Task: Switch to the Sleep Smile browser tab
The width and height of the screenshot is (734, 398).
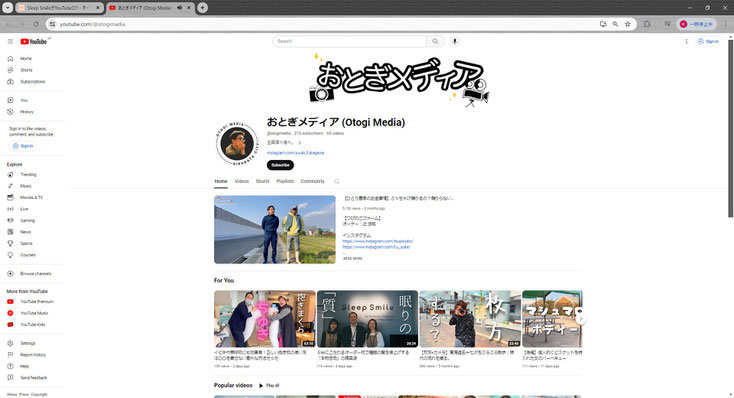Action: (59, 8)
